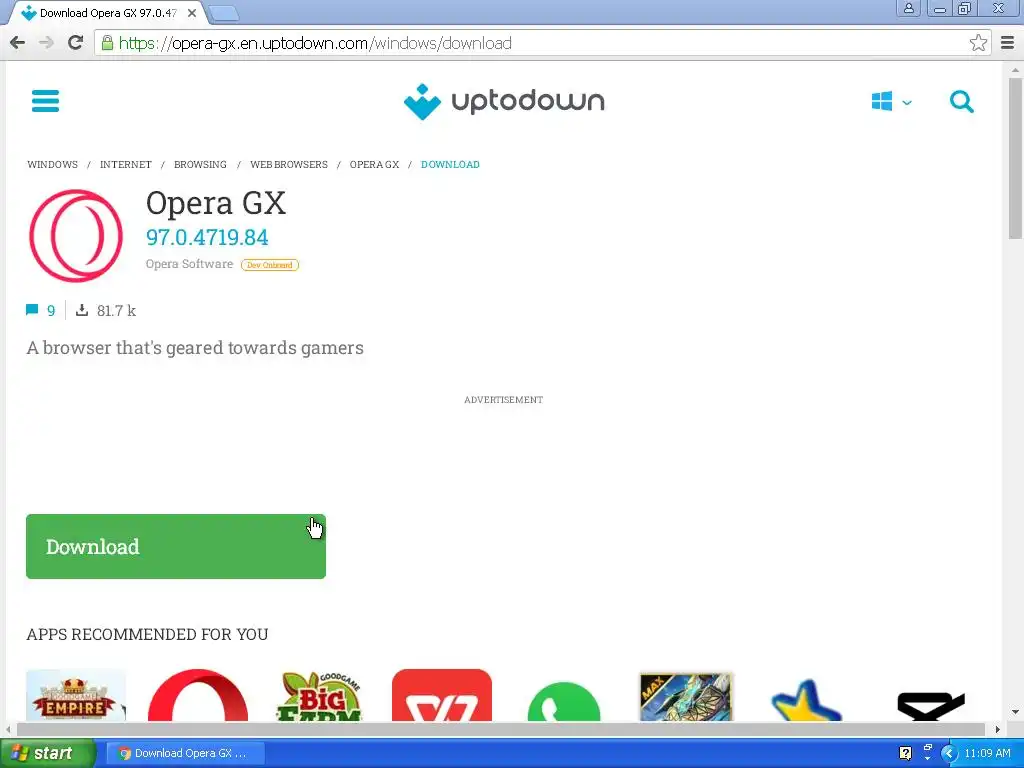Click the address bar URL field
The height and width of the screenshot is (768, 1024).
[541, 43]
